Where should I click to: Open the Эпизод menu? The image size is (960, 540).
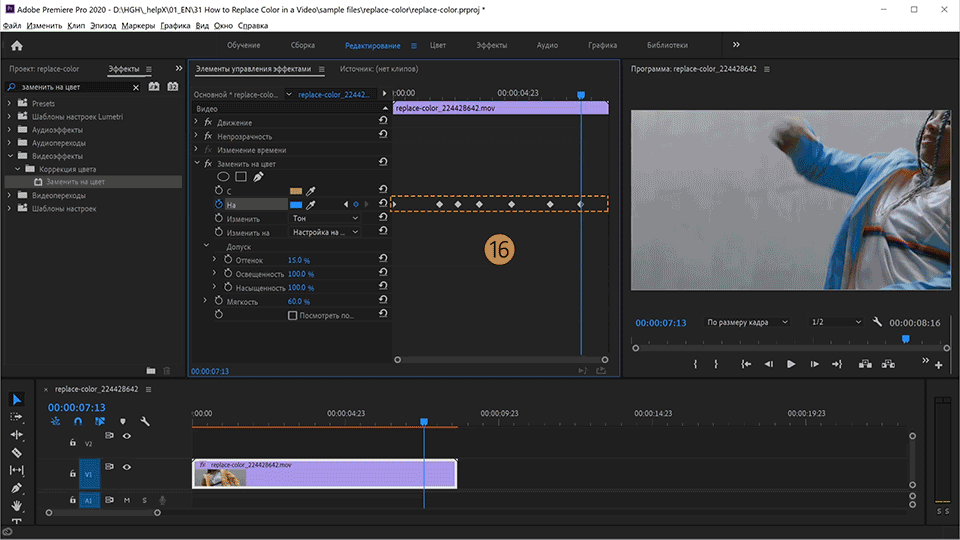[x=102, y=24]
